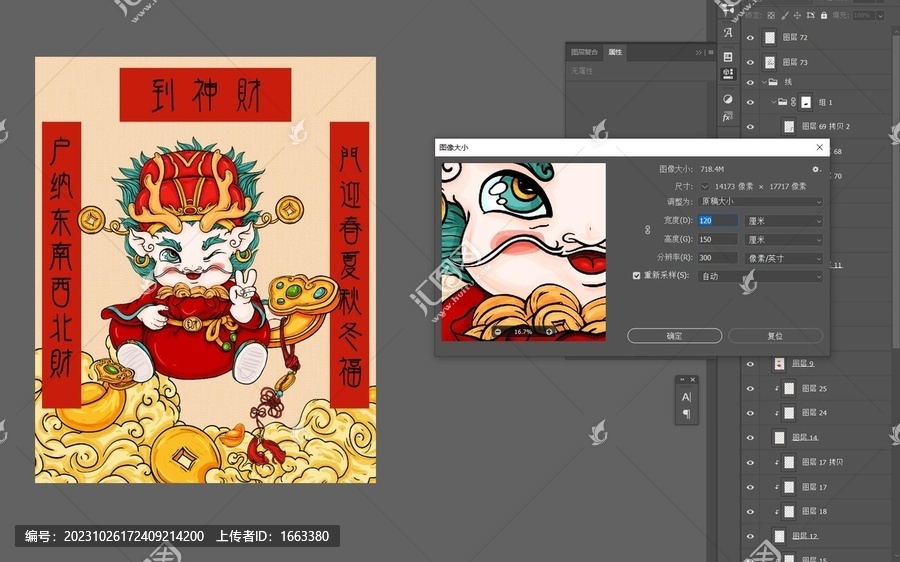Collapse the 组 1 group chevron
This screenshot has width=900, height=562.
(x=773, y=102)
